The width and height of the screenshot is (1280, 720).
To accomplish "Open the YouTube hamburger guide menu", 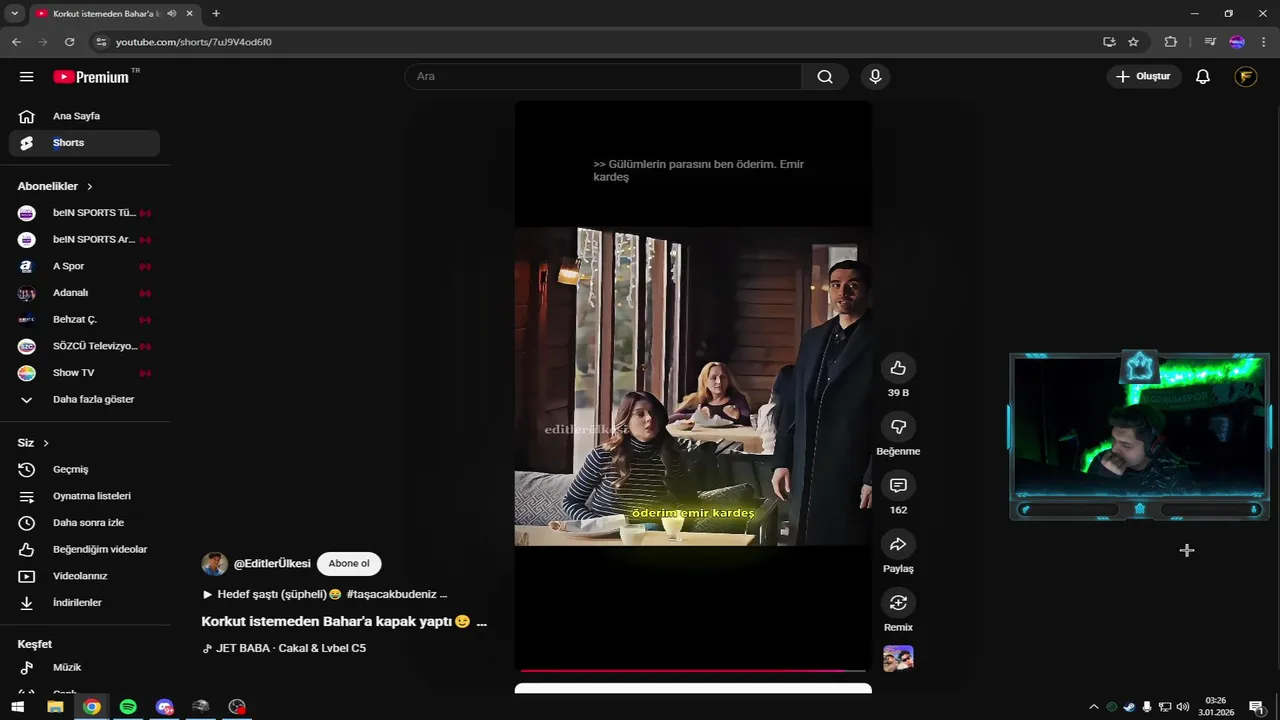I will 27,77.
